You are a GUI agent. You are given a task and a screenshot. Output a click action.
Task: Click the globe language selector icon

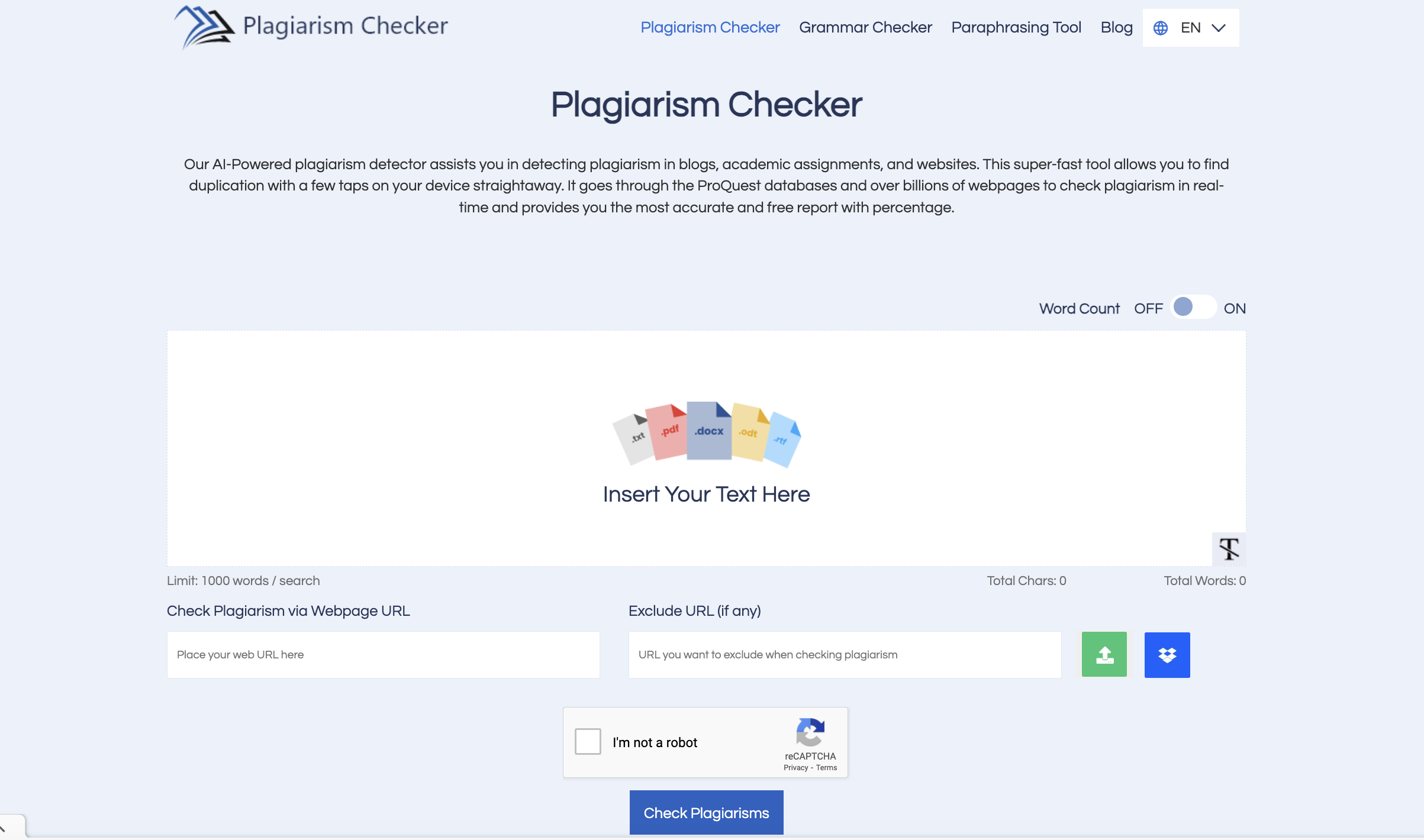point(1162,27)
